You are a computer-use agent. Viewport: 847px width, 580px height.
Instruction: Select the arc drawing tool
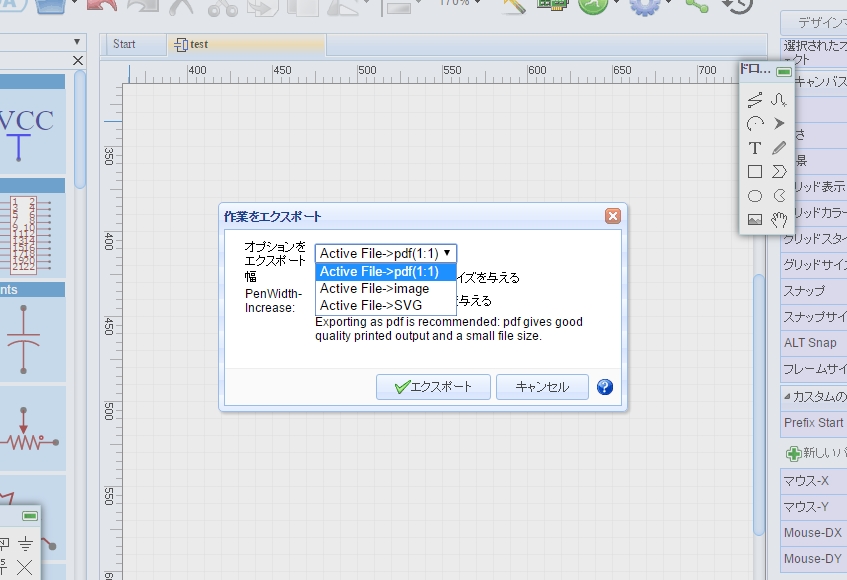[x=755, y=124]
